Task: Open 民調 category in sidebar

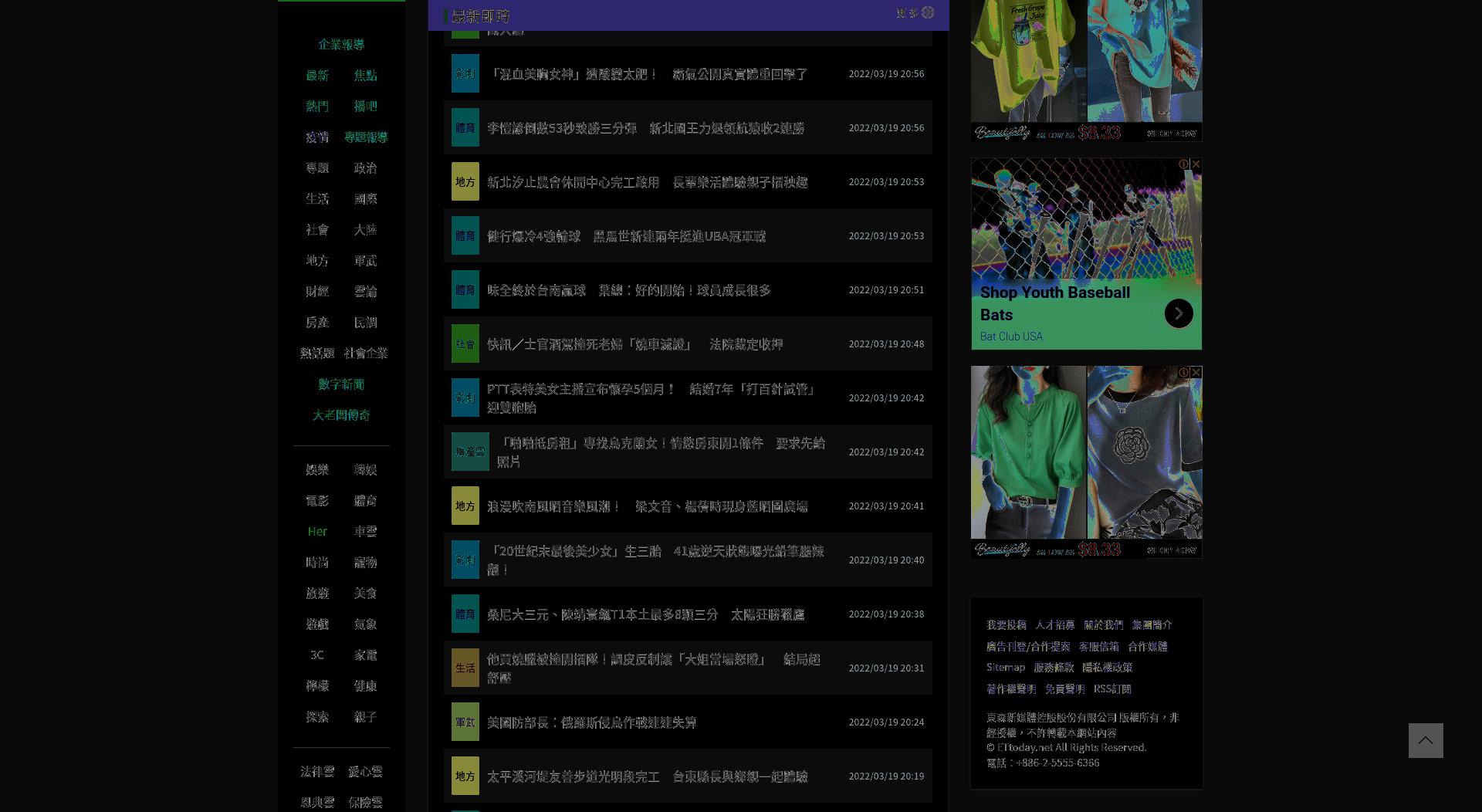Action: tap(365, 322)
